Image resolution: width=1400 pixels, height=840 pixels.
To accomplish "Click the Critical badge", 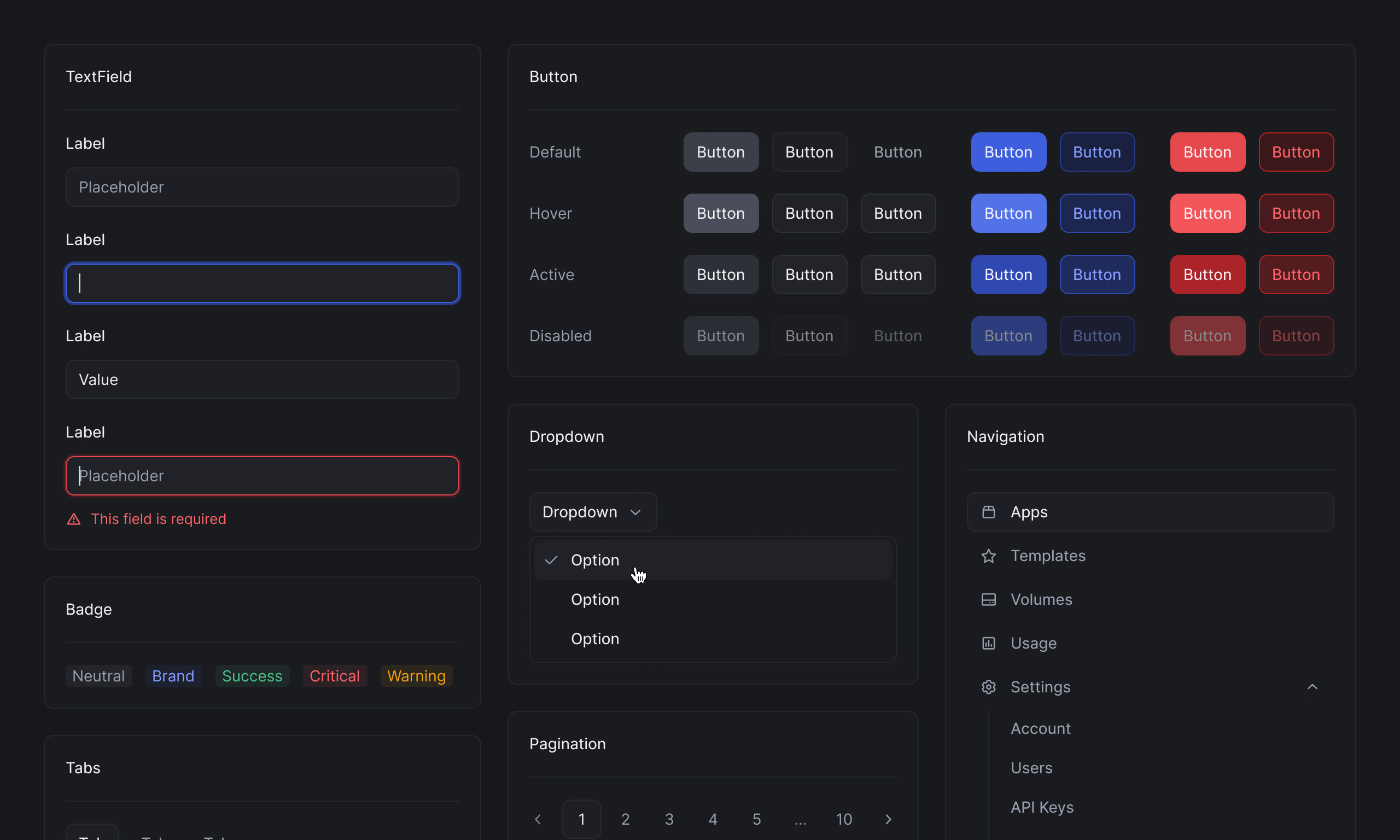I will click(335, 676).
